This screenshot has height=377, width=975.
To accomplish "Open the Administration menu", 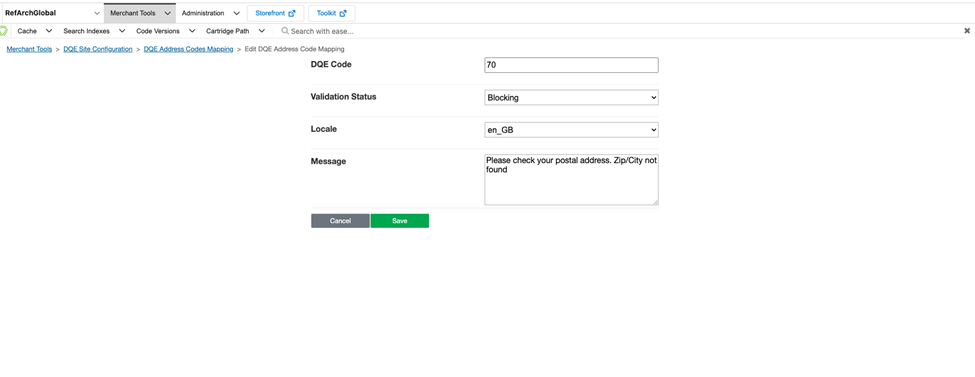I will [210, 13].
